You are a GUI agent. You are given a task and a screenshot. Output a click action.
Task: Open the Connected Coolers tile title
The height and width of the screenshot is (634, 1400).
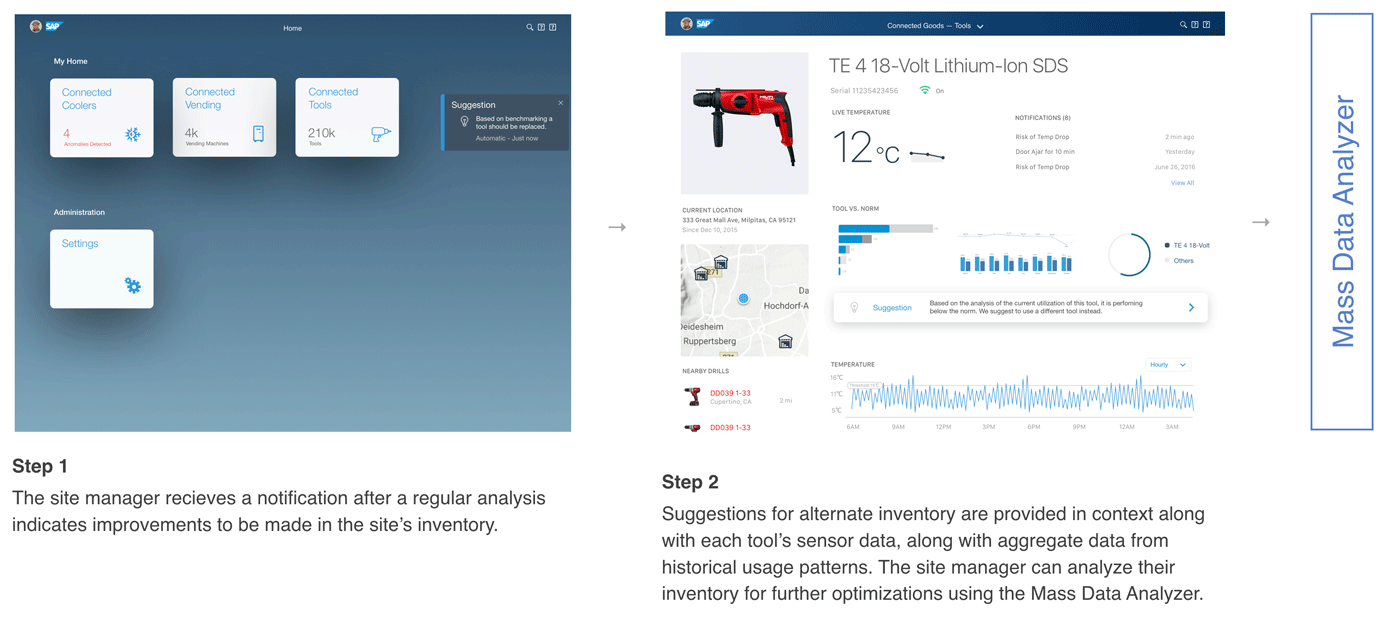(87, 98)
